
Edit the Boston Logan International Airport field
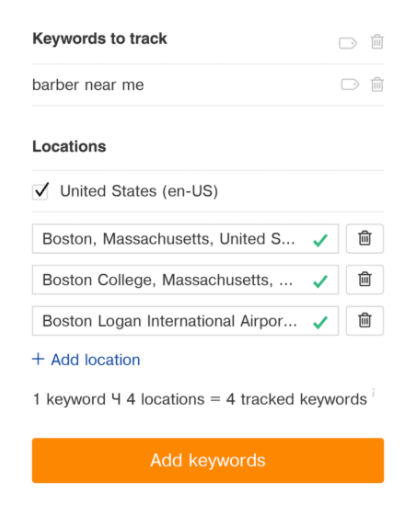coord(185,321)
